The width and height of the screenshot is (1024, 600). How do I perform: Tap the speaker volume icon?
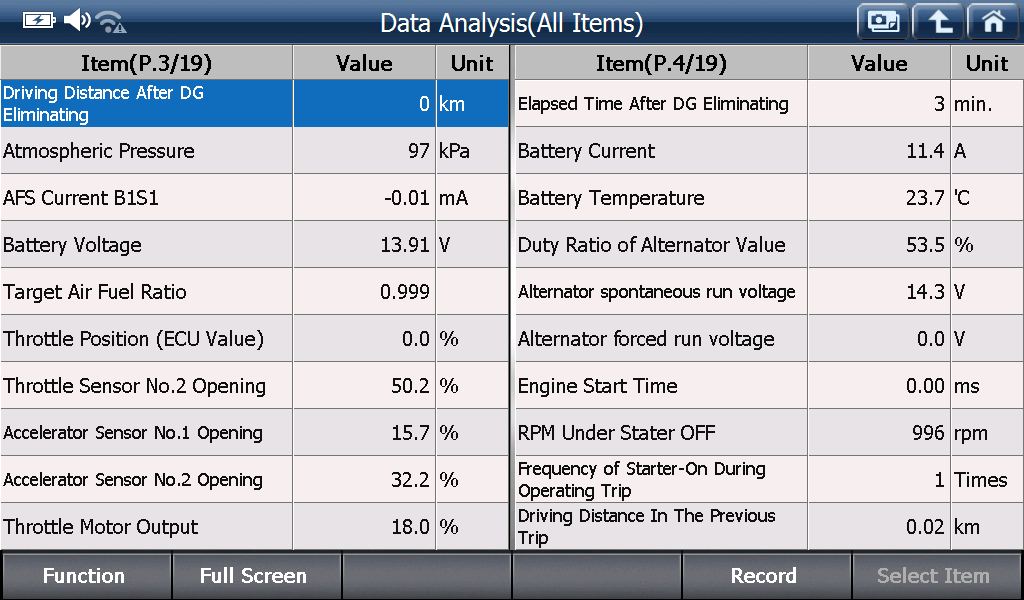click(x=77, y=20)
